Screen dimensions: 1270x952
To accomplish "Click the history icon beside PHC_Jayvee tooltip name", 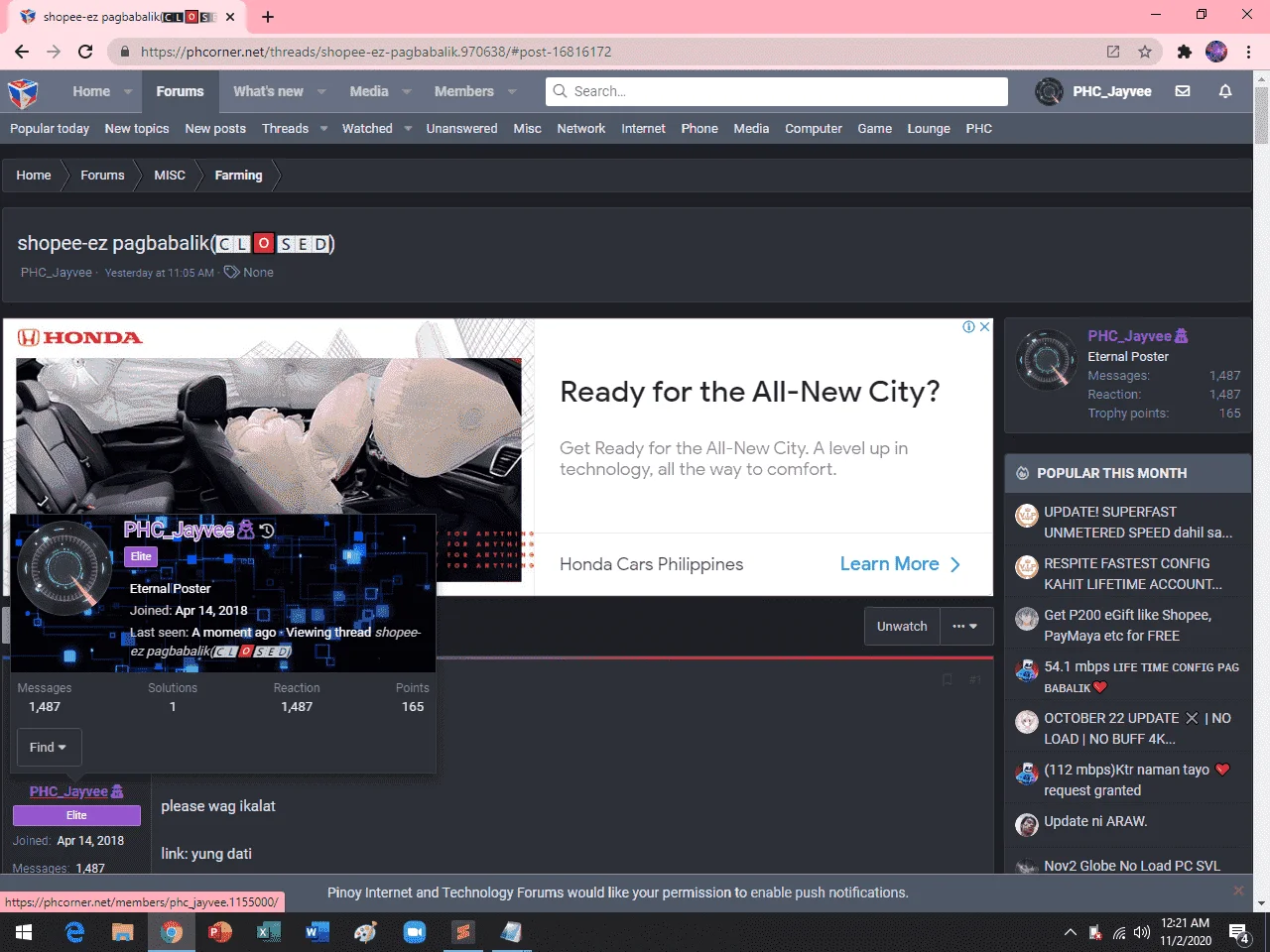I will tap(267, 531).
